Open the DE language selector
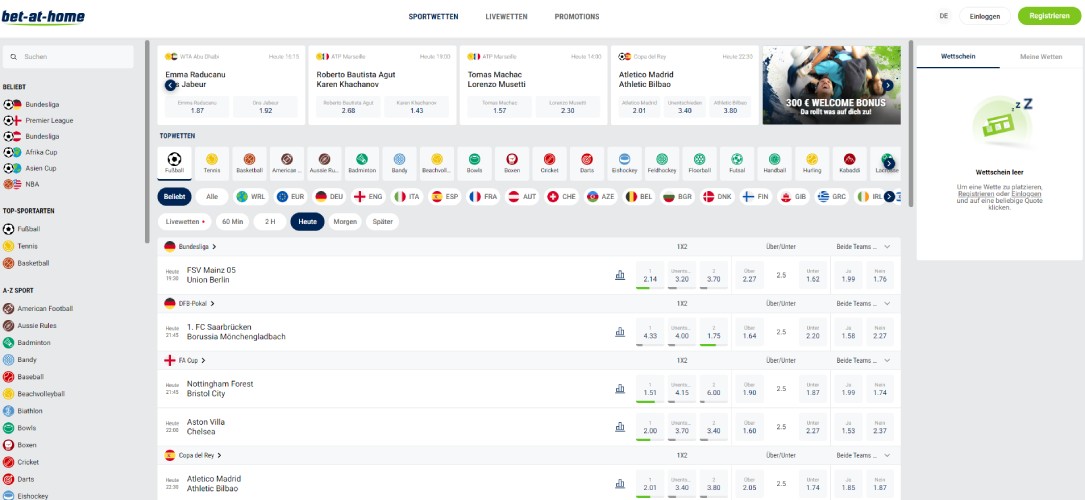The image size is (1085, 500). [944, 16]
